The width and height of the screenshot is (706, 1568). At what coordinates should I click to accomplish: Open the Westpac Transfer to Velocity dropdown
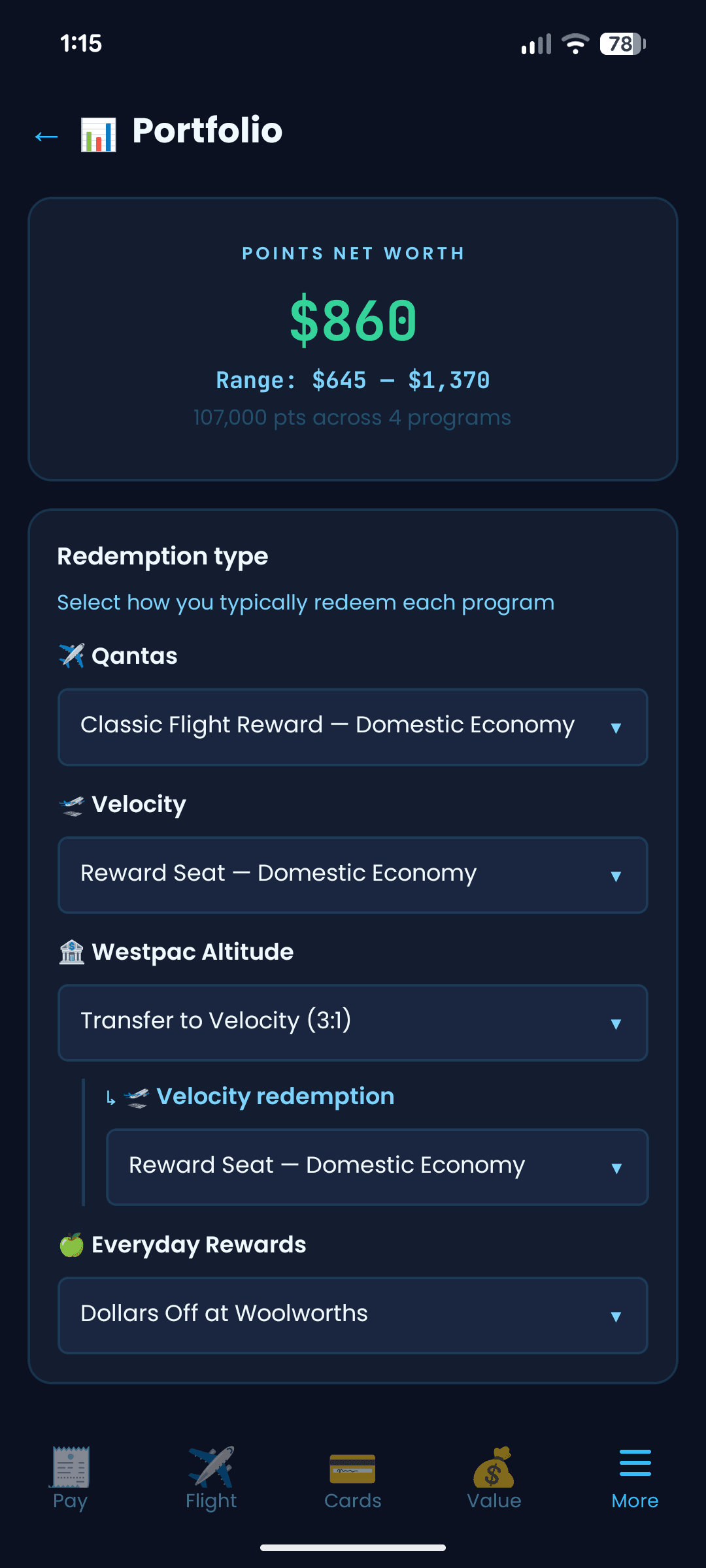coord(353,1022)
